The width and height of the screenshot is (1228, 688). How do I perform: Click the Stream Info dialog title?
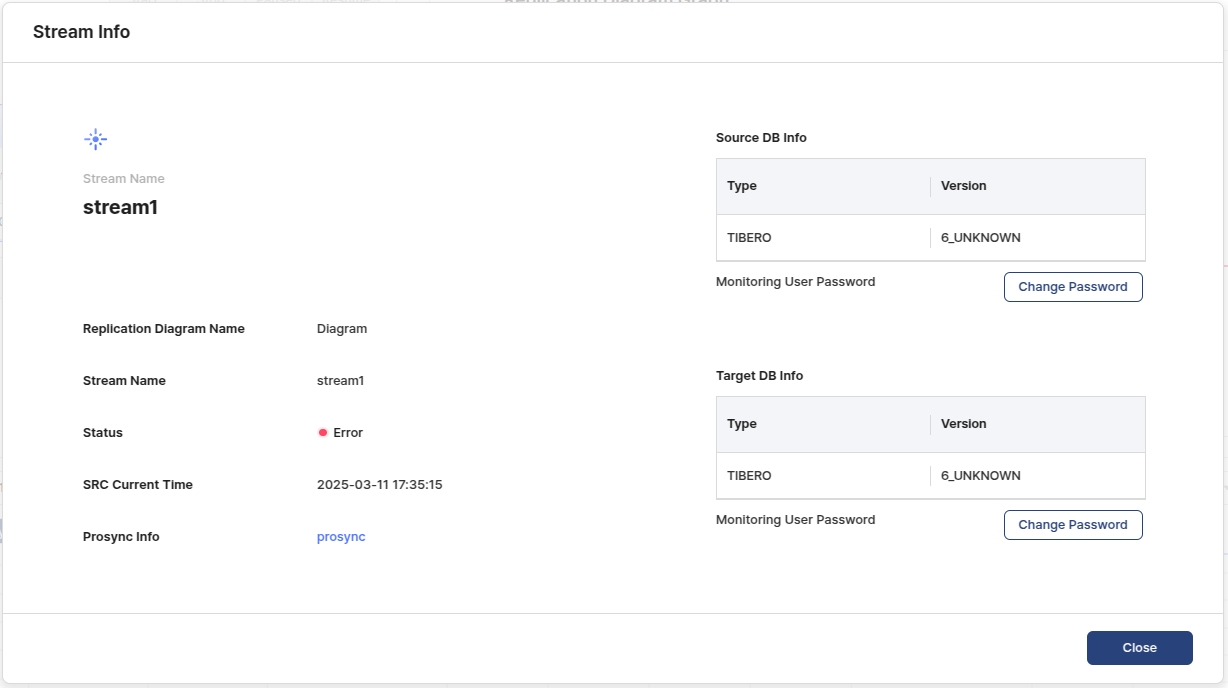coord(81,32)
